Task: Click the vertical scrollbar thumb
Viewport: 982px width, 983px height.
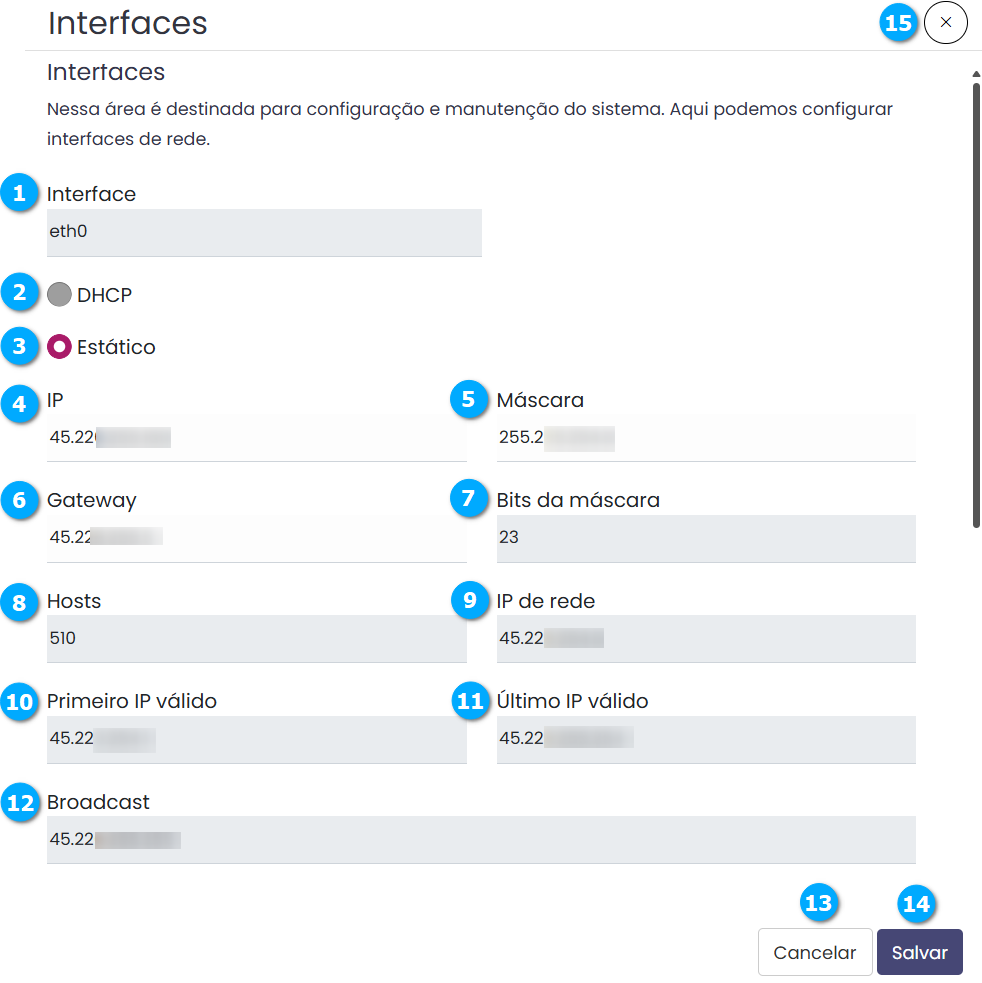Action: 976,300
